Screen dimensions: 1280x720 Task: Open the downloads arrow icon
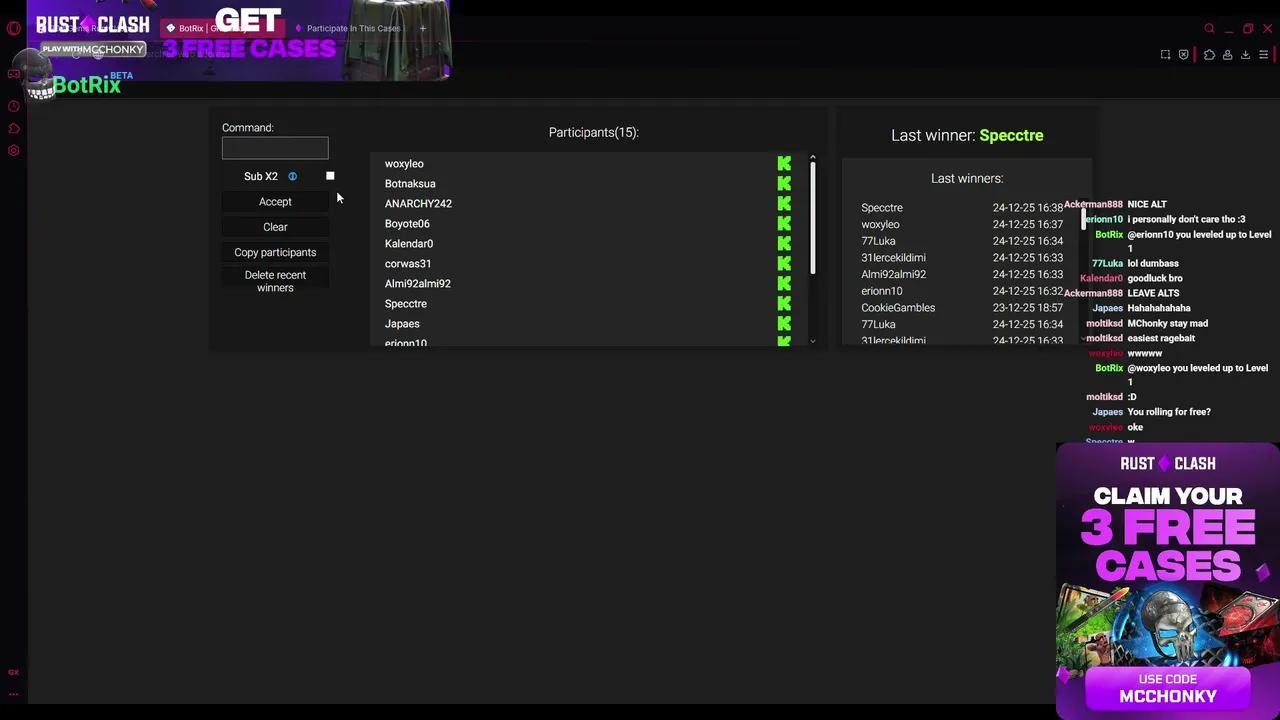point(1245,54)
